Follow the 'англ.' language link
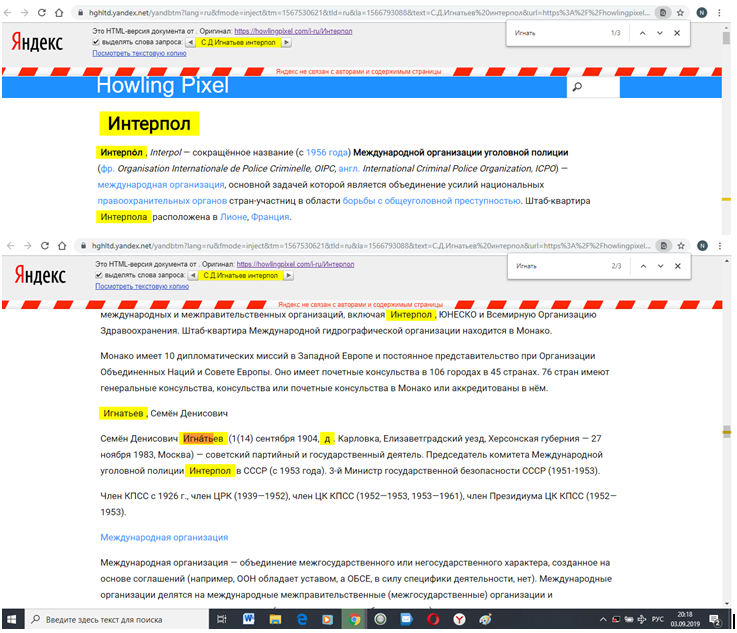The width and height of the screenshot is (737, 633). (x=349, y=169)
